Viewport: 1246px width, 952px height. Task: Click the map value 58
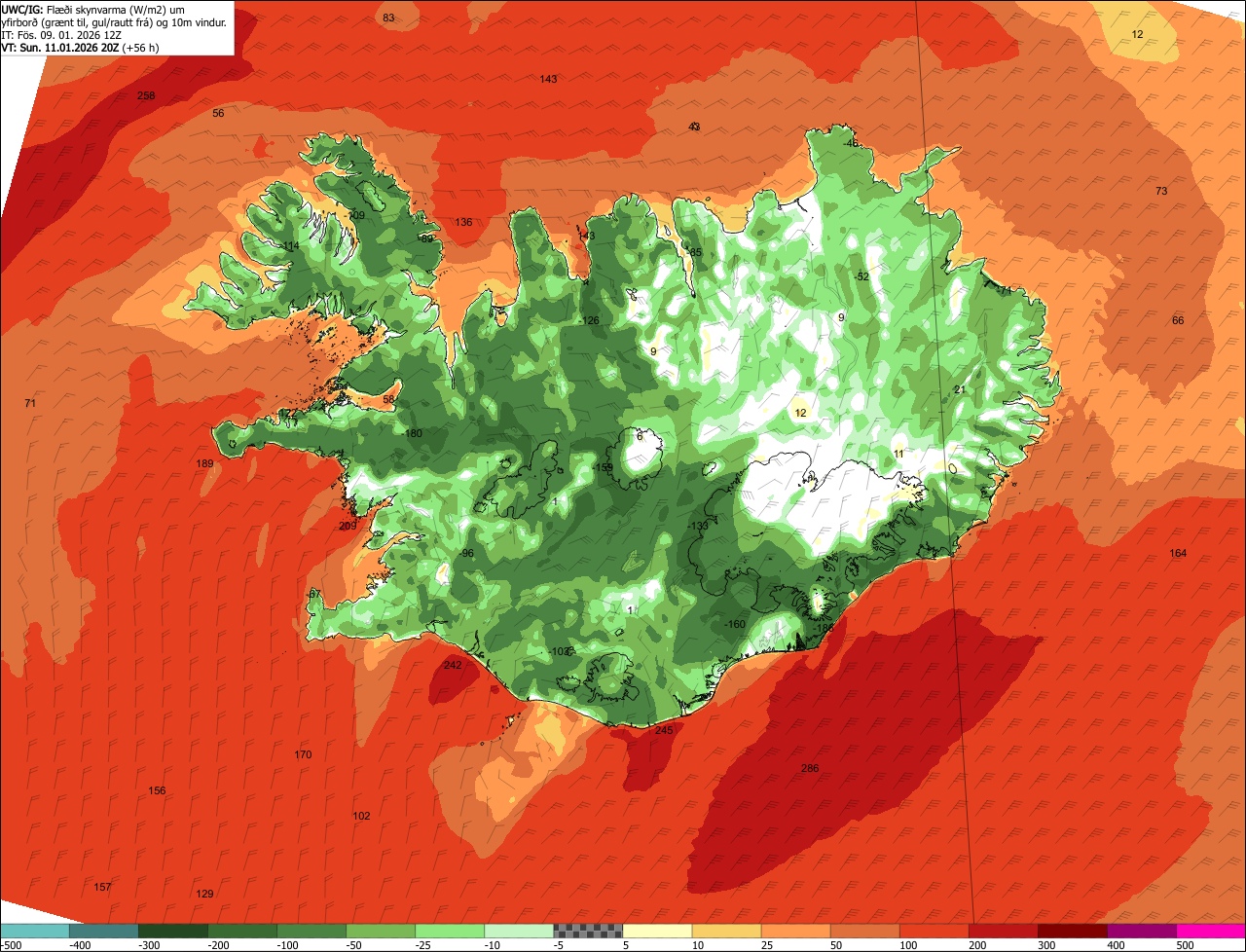388,399
